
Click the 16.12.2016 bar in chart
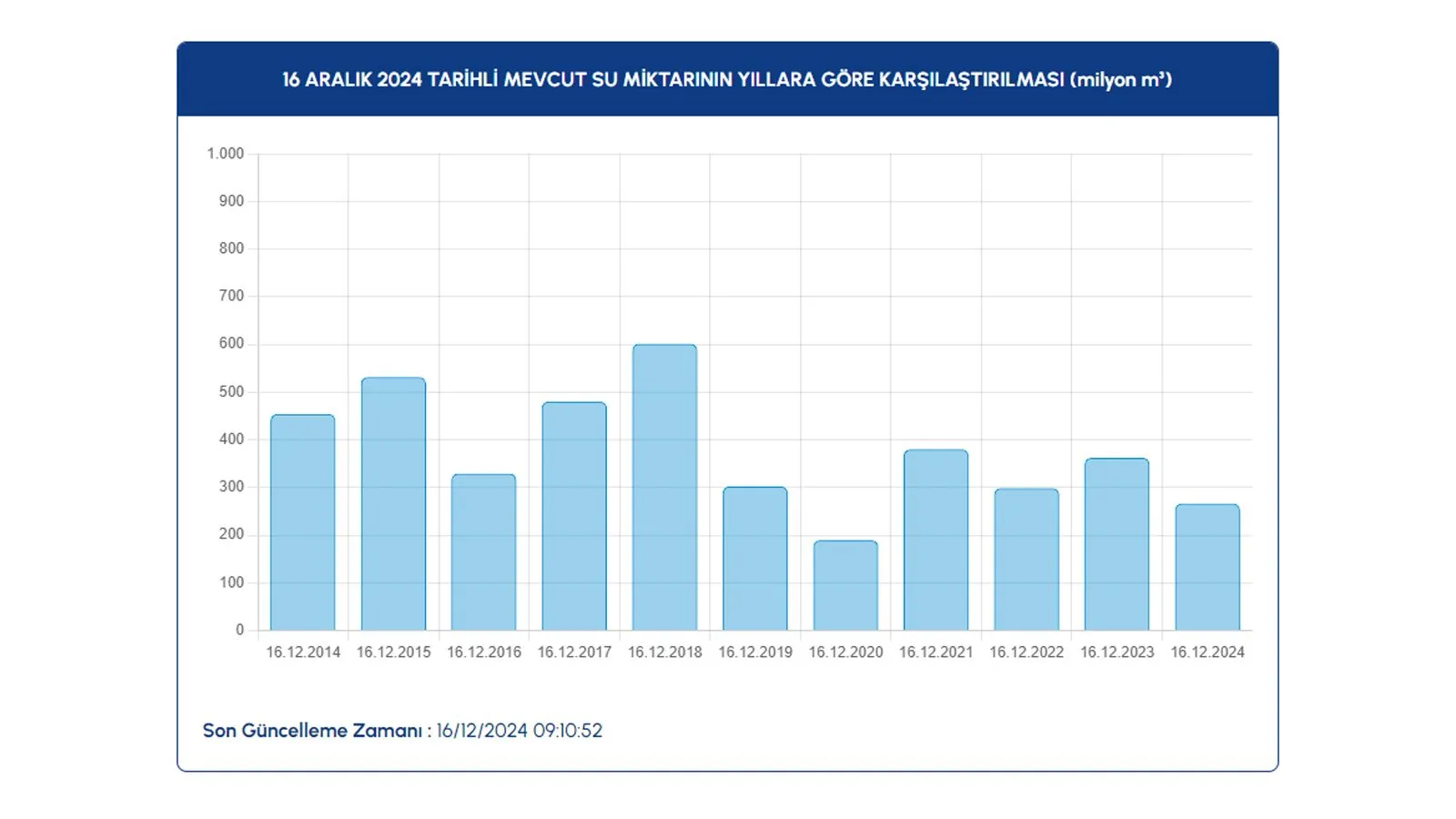click(x=483, y=552)
